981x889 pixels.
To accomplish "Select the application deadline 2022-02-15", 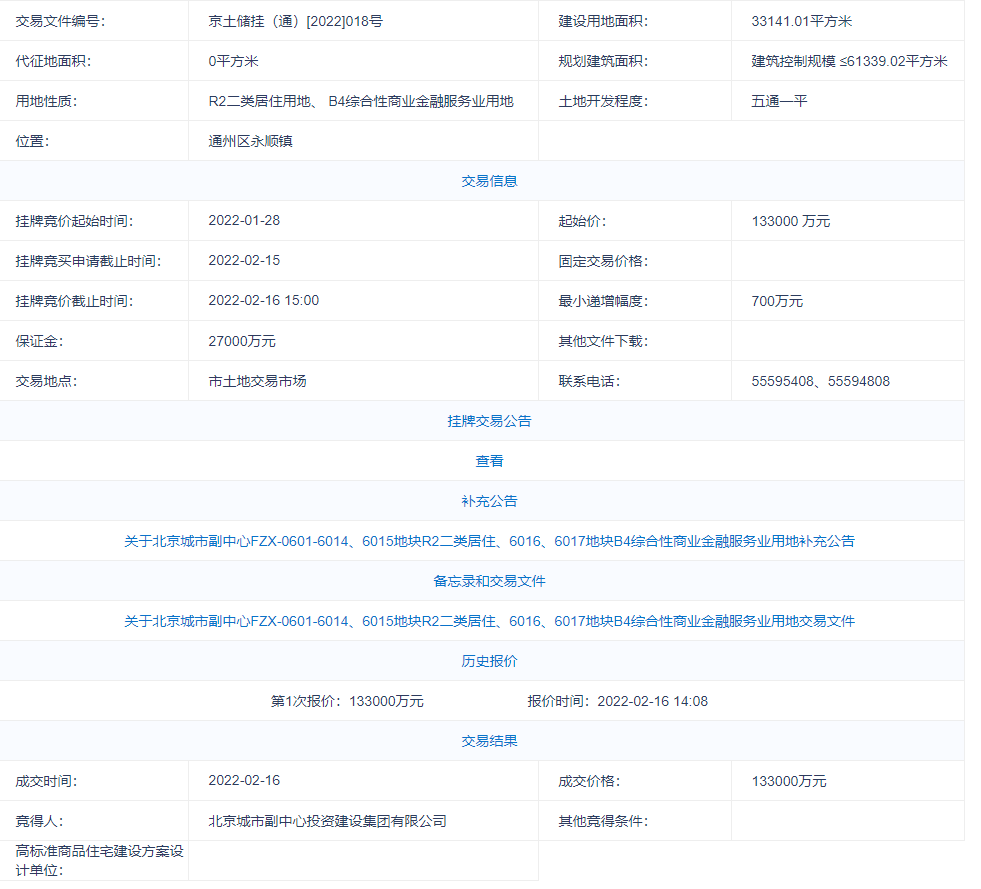I will pos(244,261).
